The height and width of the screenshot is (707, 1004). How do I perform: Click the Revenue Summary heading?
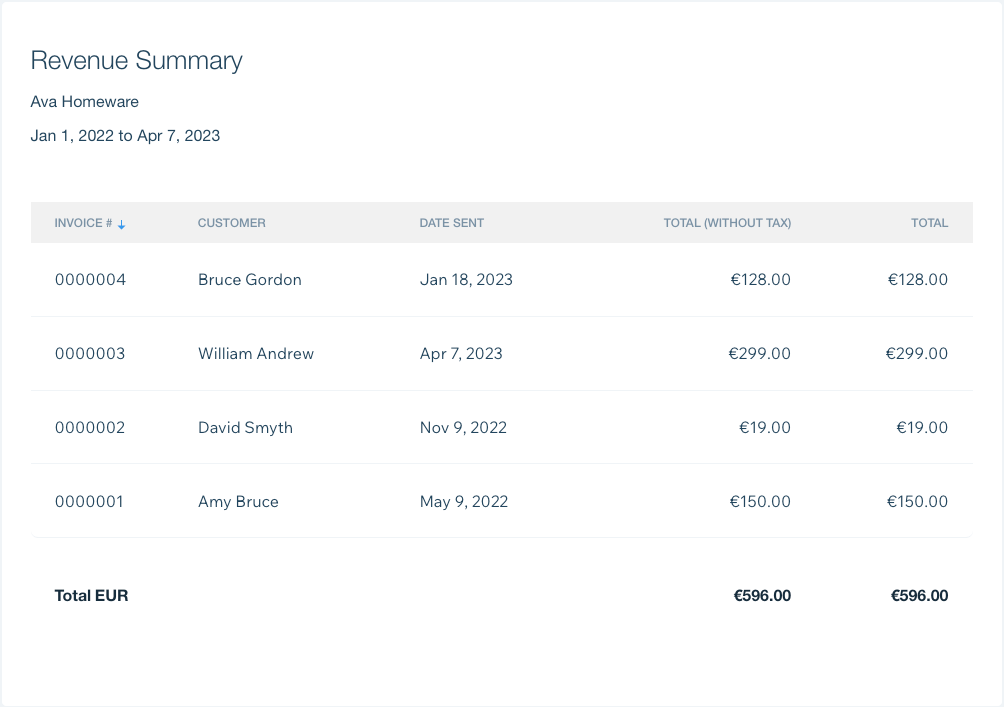136,61
